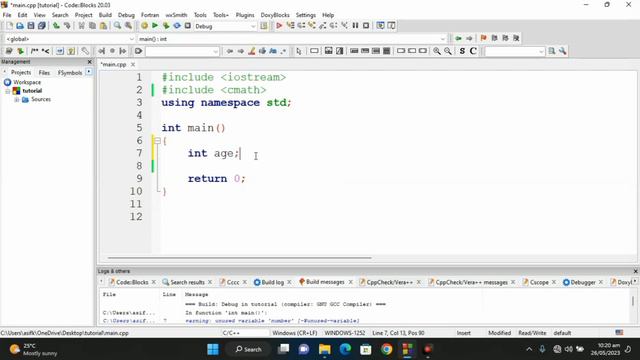Click the Find magnifier icon in toolbar
This screenshot has height=360, width=640.
point(117,26)
